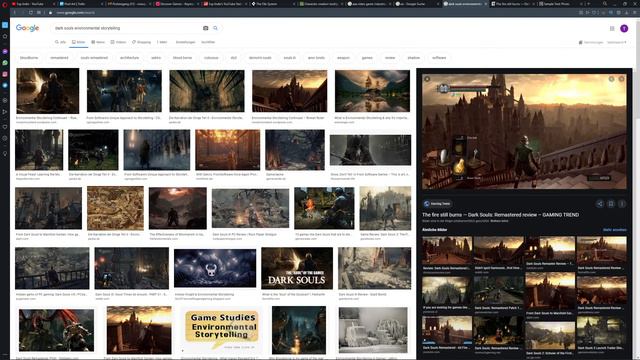Click 'Mehr ansehen' similar images link

pyautogui.click(x=615, y=230)
